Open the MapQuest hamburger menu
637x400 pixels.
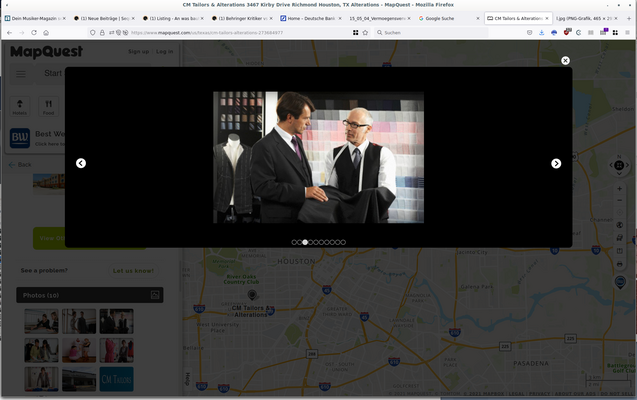click(x=21, y=74)
